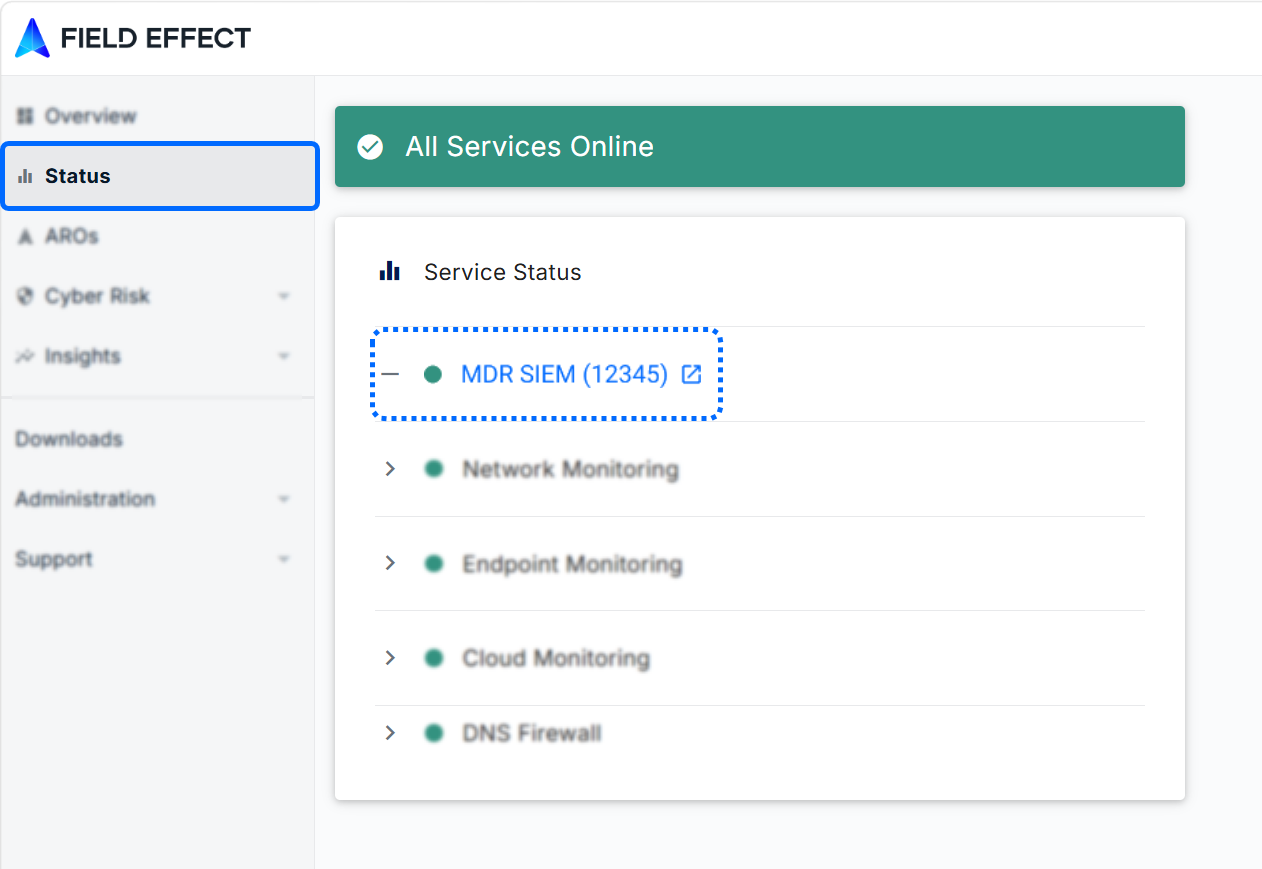Click the DNS Firewall label
Image resolution: width=1262 pixels, height=869 pixels.
532,733
